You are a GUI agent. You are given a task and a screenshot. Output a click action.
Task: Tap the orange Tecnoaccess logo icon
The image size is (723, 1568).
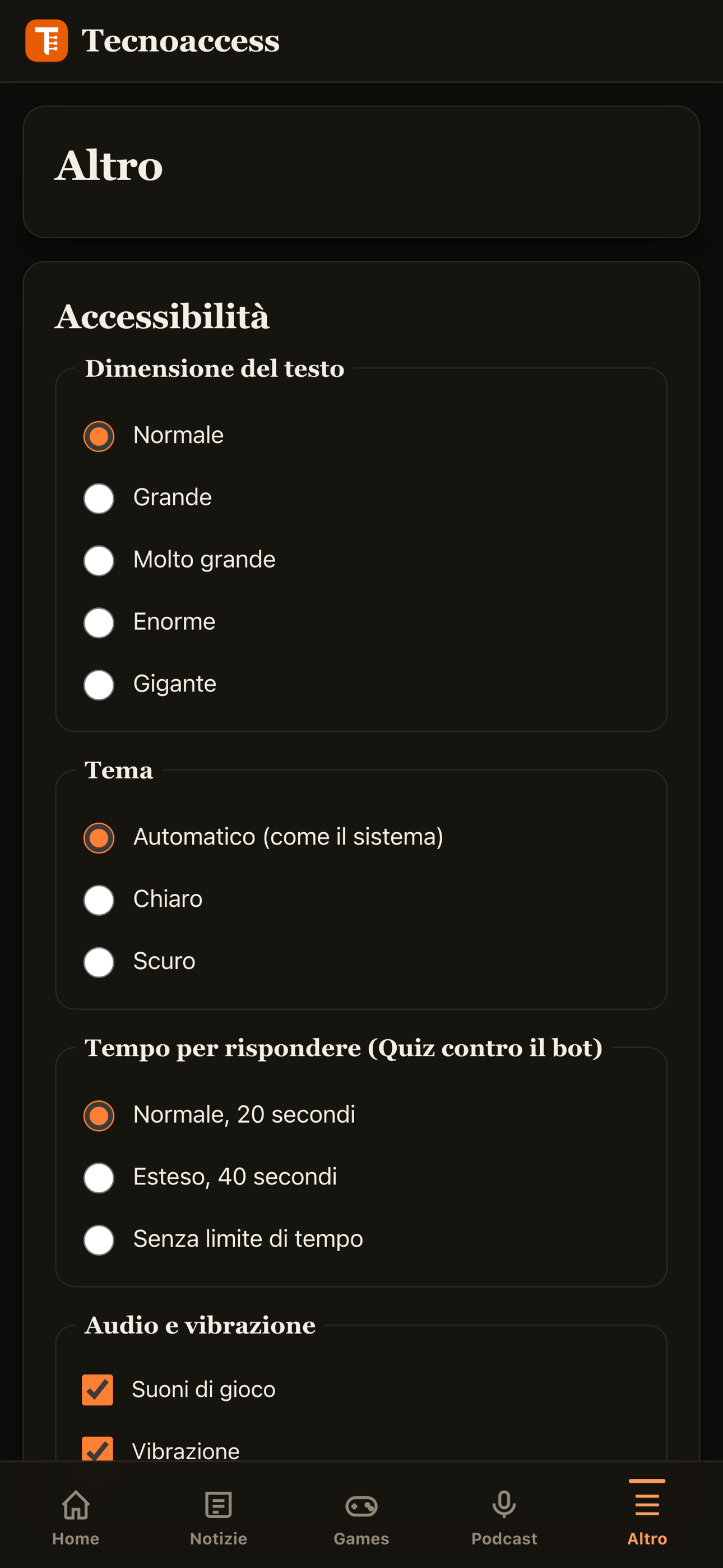(47, 41)
